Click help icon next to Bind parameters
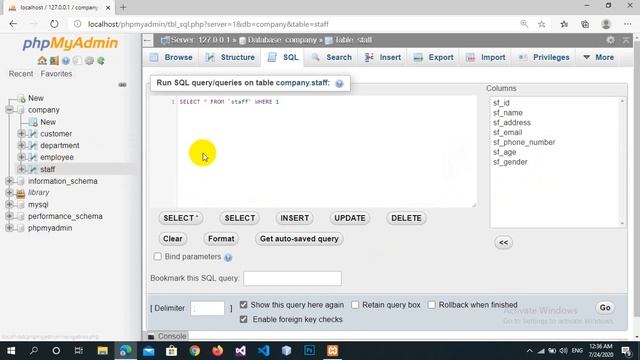The height and width of the screenshot is (360, 640). [228, 257]
